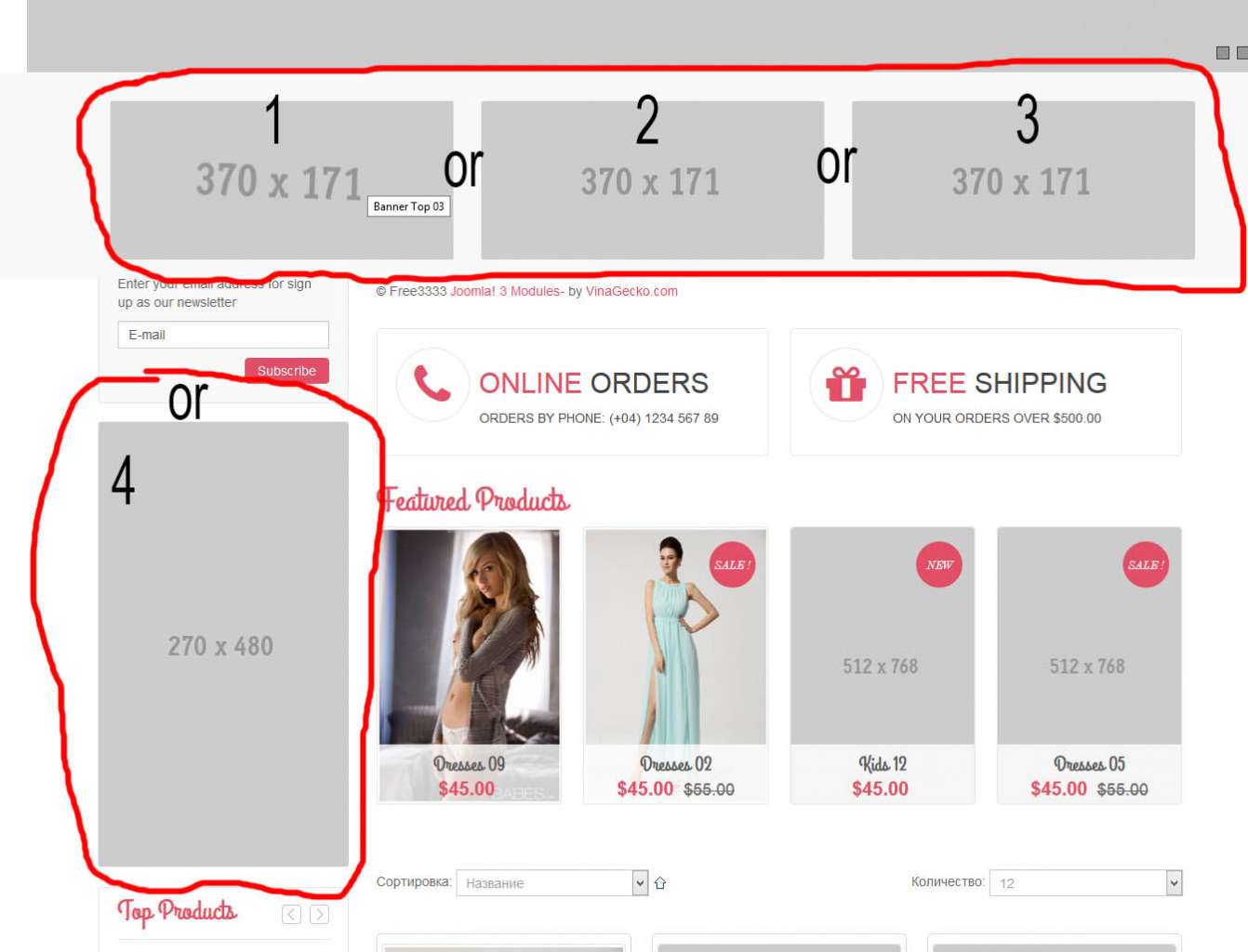Open the VinaGecko.com link
Screen dimensions: 1248x952
[x=631, y=291]
